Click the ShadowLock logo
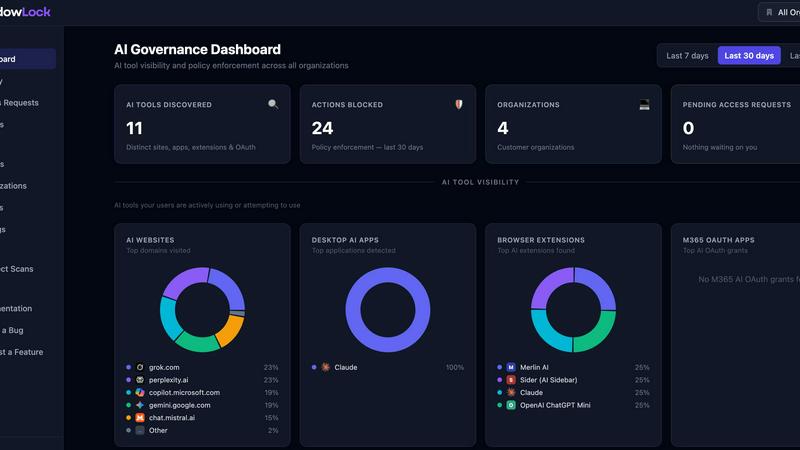 25,12
